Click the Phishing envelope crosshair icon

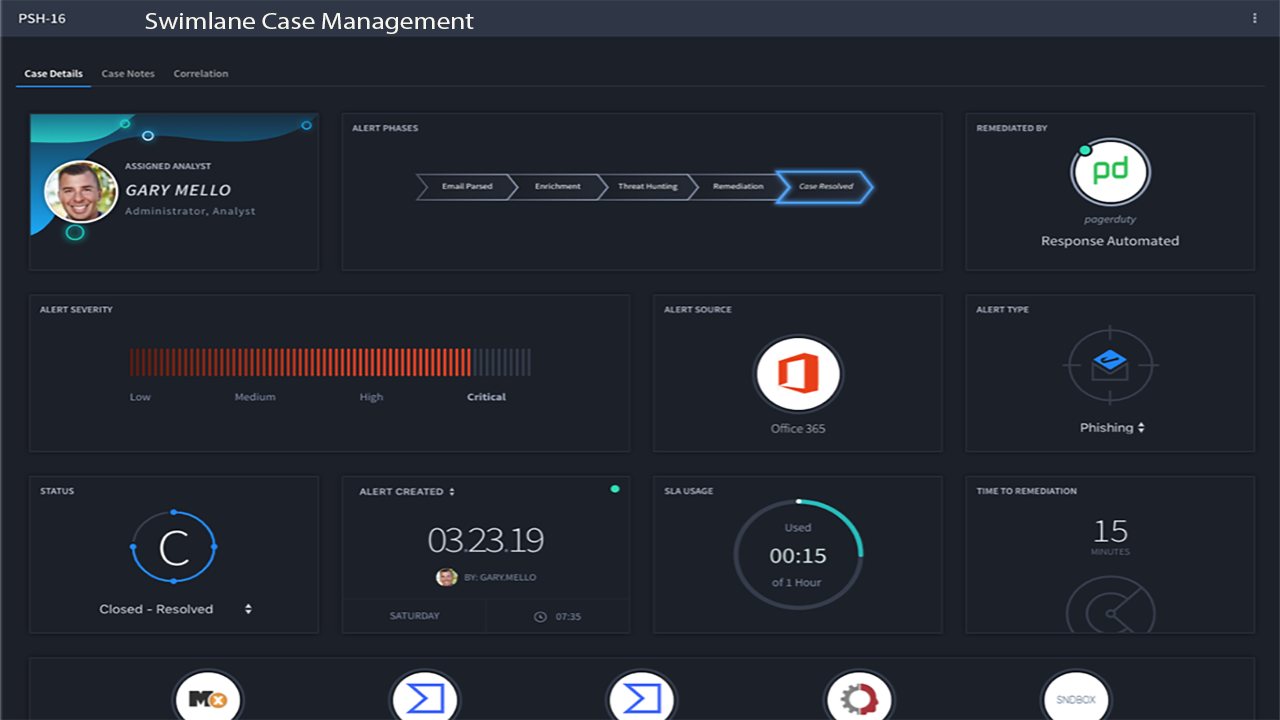pos(1110,365)
